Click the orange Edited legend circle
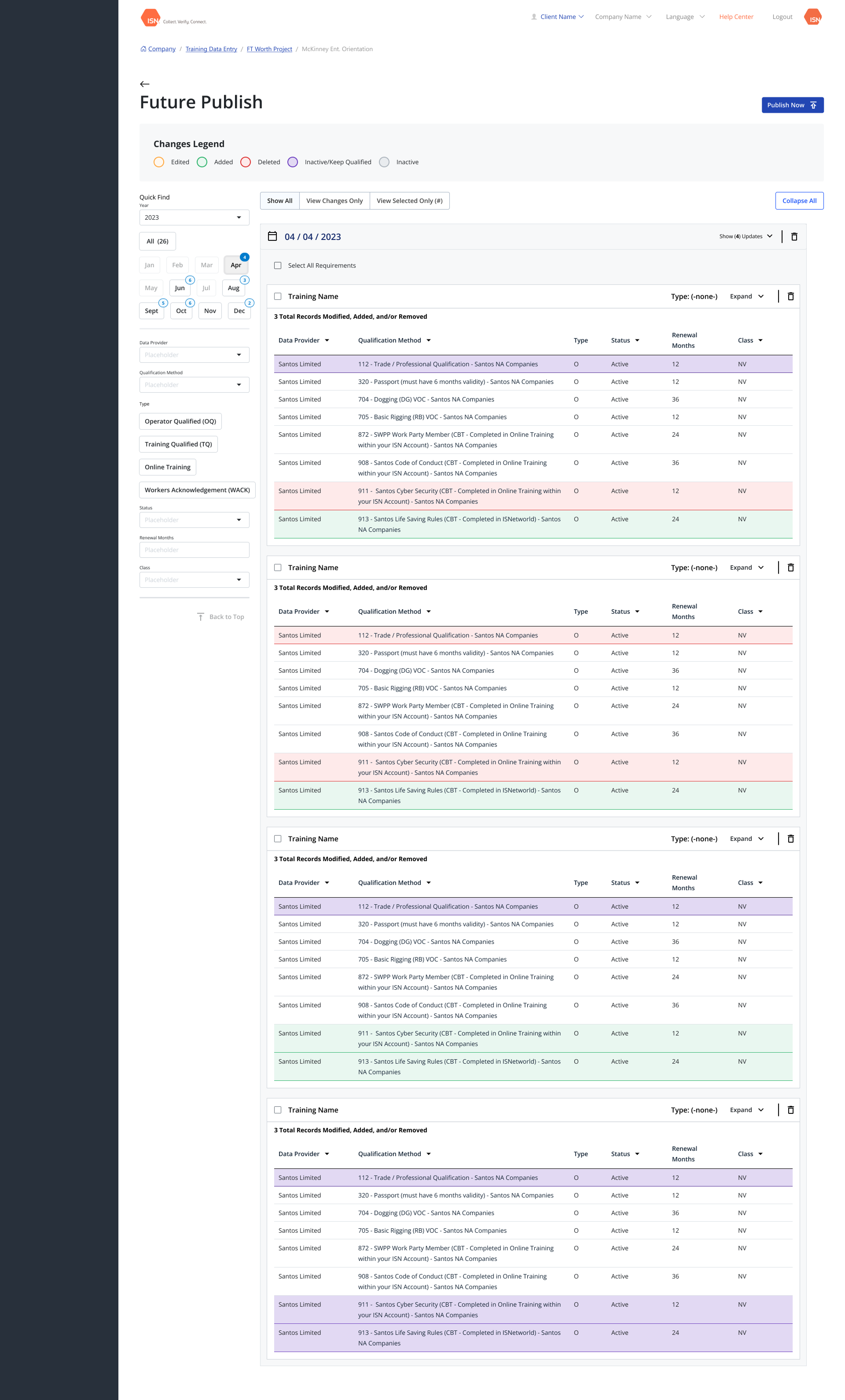 [x=159, y=162]
